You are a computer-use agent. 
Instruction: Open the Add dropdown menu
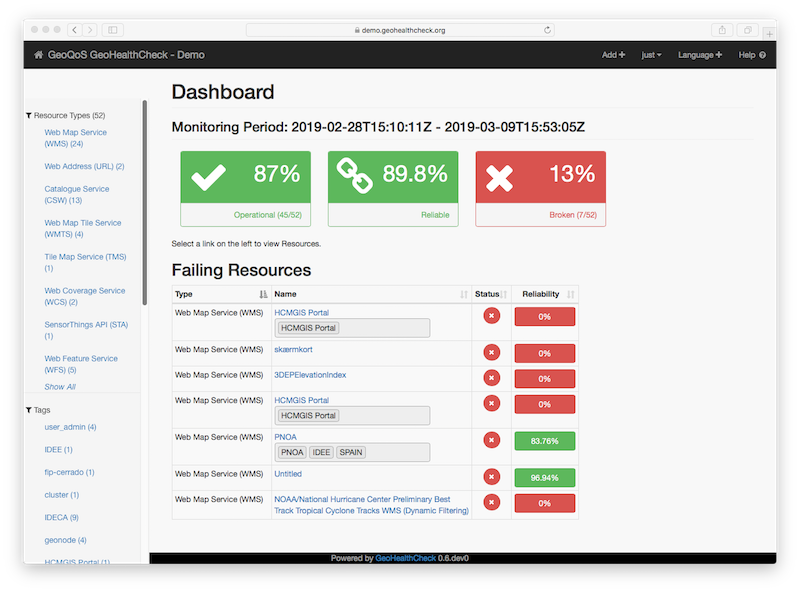(x=613, y=55)
